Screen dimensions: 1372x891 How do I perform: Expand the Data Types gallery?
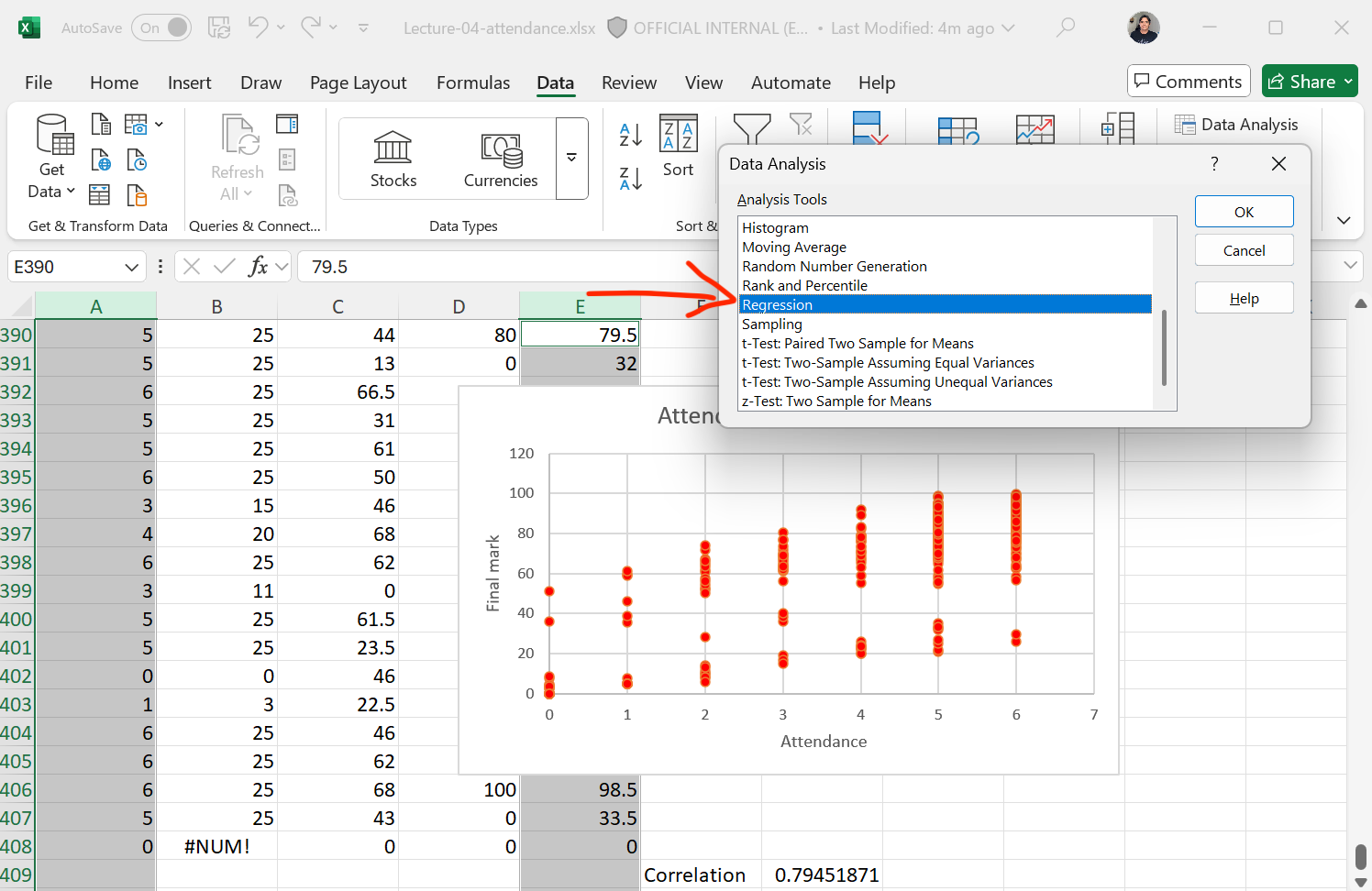[x=571, y=159]
